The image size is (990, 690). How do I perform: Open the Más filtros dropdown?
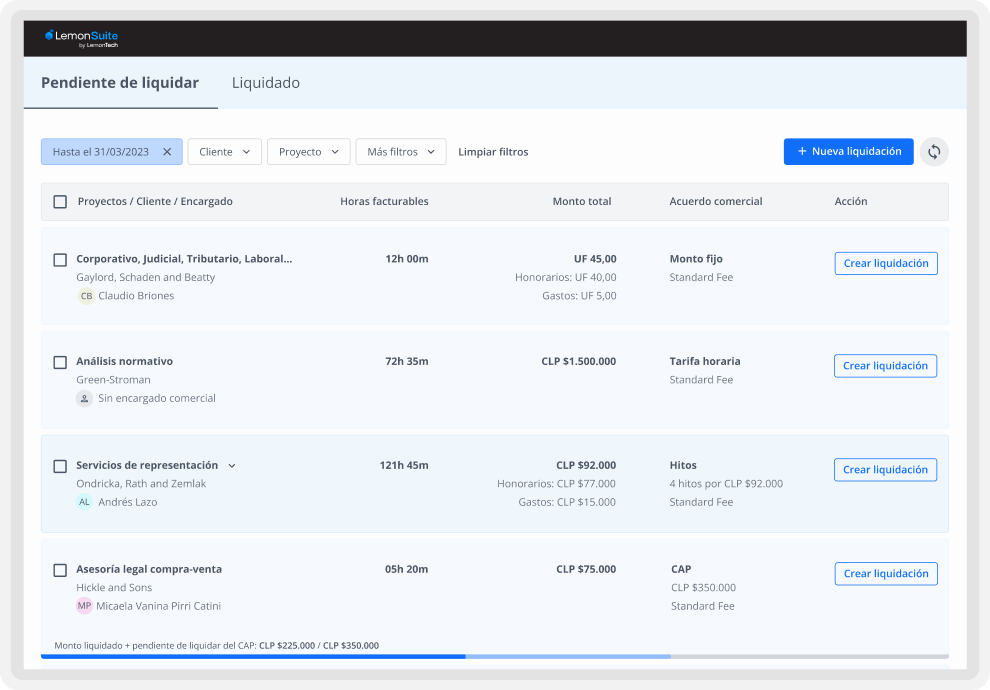[401, 152]
